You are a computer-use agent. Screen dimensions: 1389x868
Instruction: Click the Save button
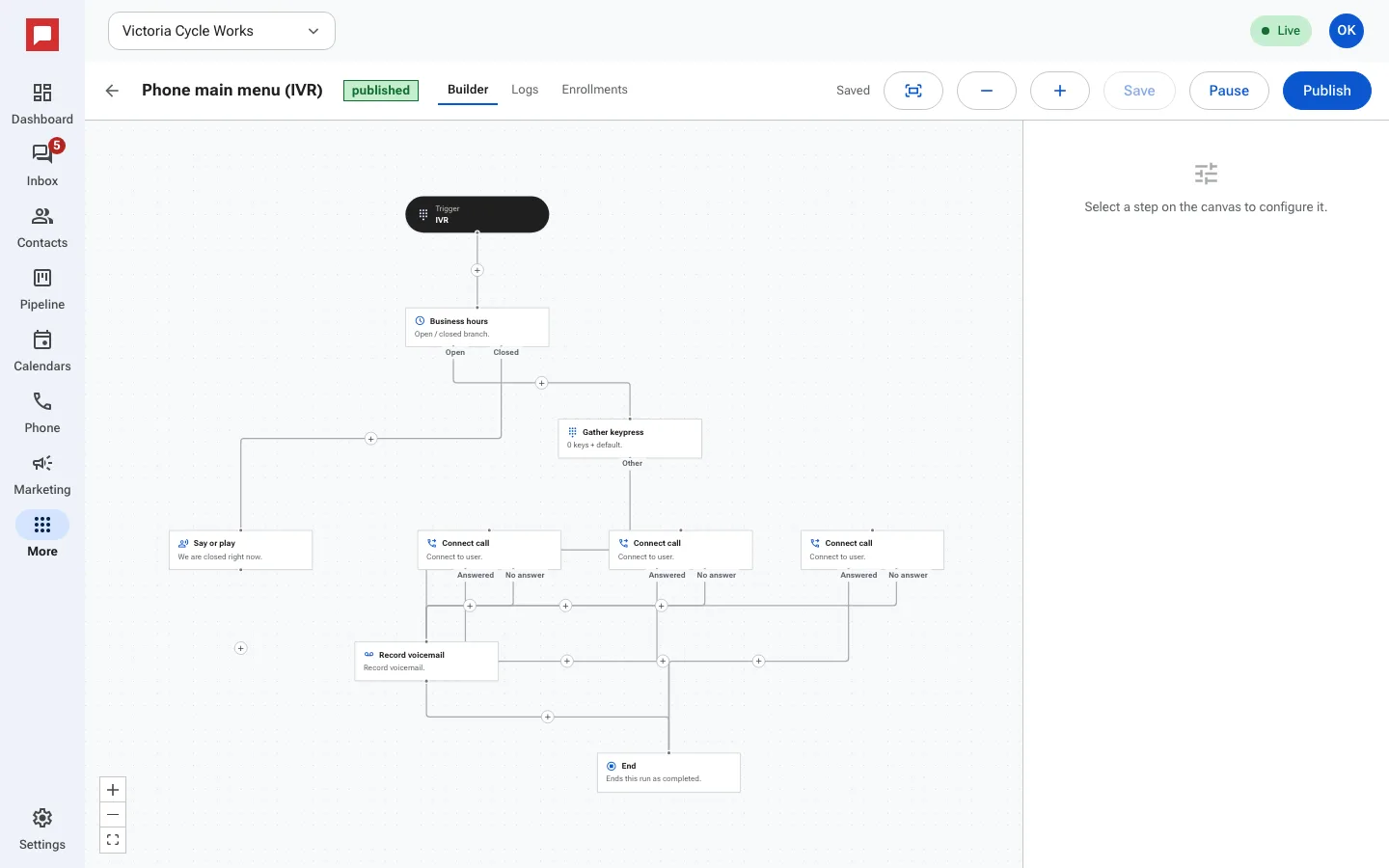click(x=1139, y=91)
